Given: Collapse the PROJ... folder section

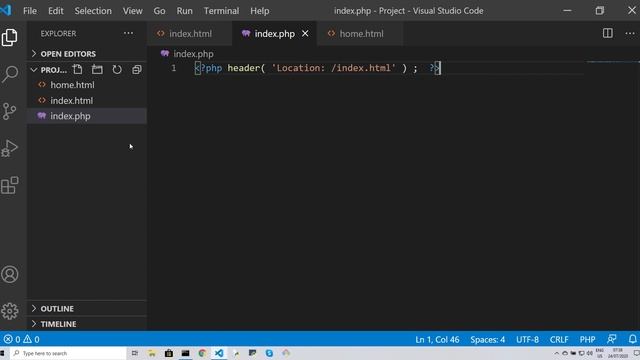Looking at the screenshot, I should pos(49,70).
